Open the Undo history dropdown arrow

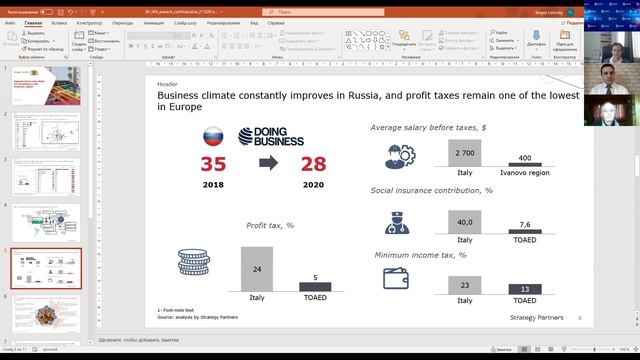point(76,12)
